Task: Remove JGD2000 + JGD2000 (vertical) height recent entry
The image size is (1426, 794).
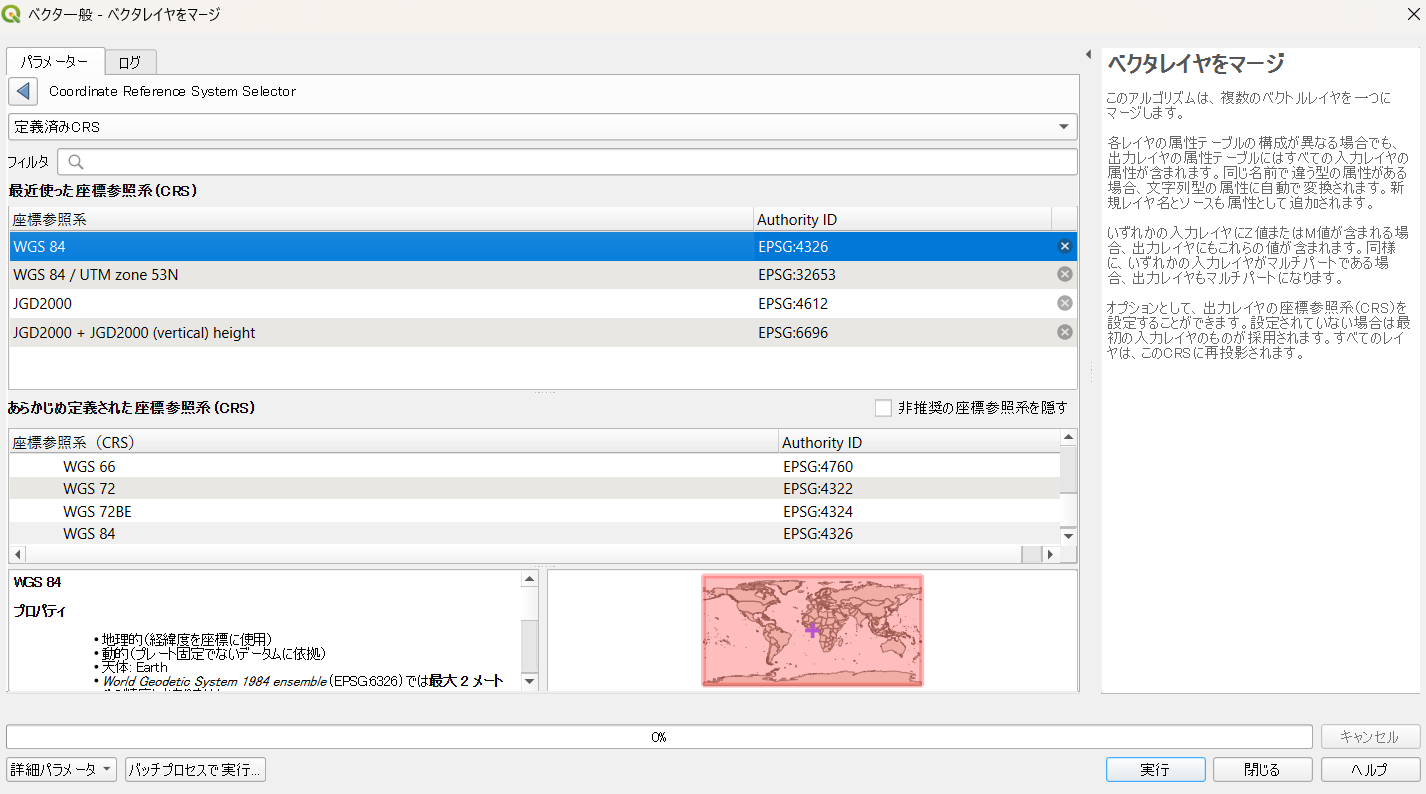Action: (1065, 332)
